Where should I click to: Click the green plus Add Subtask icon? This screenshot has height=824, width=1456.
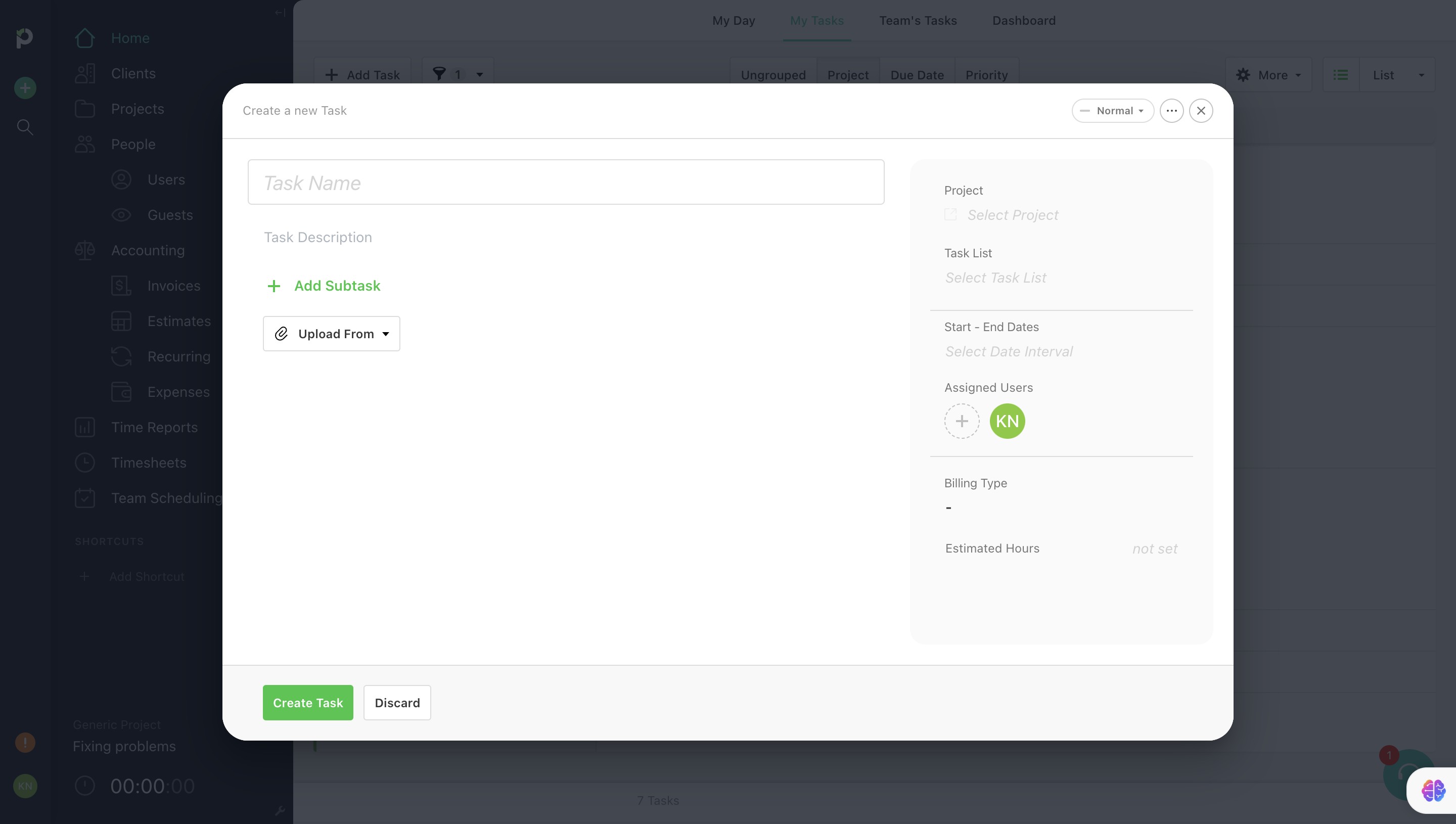[x=274, y=286]
